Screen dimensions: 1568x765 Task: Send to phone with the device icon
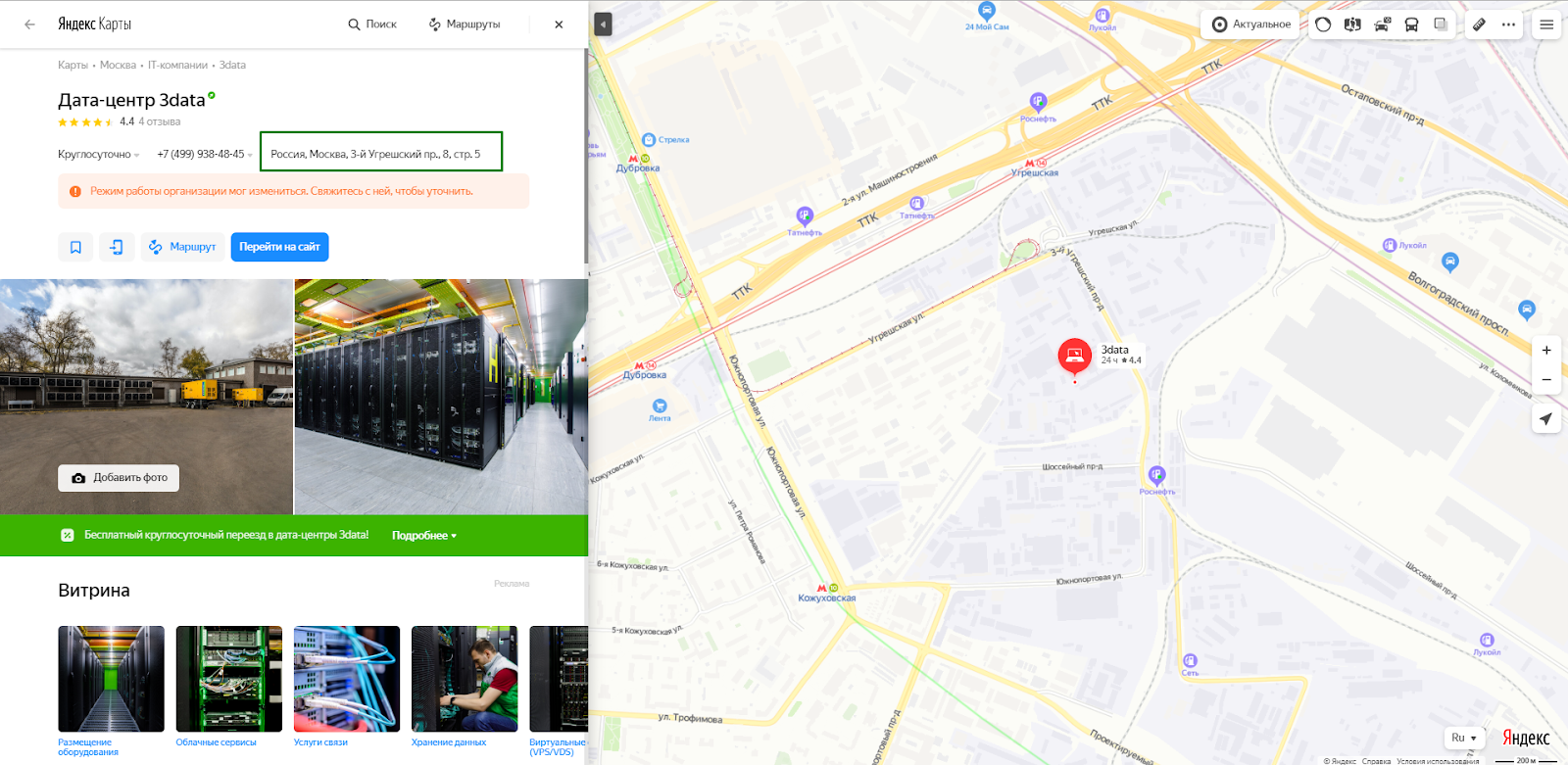click(116, 247)
